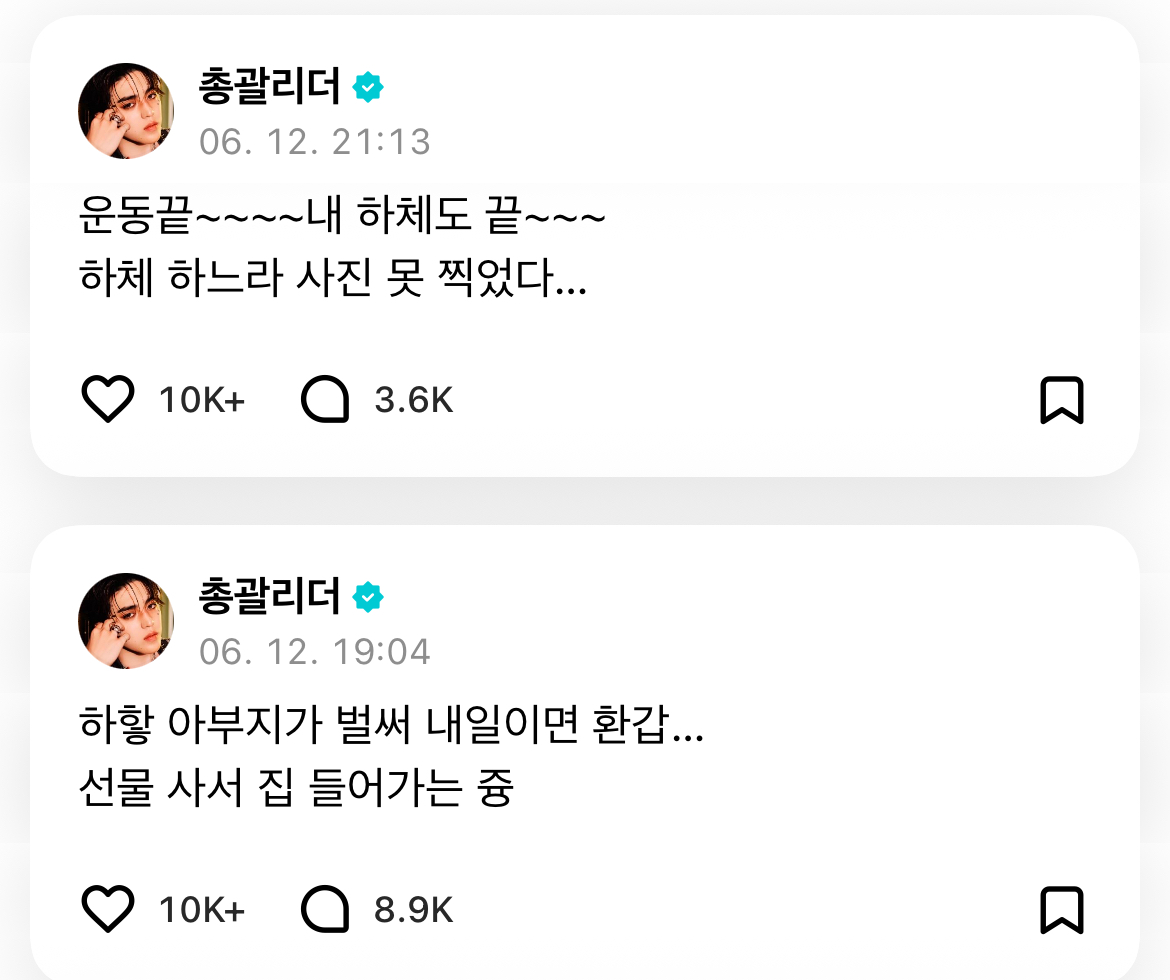Click verified badge on the 21:13 post

pos(368,88)
